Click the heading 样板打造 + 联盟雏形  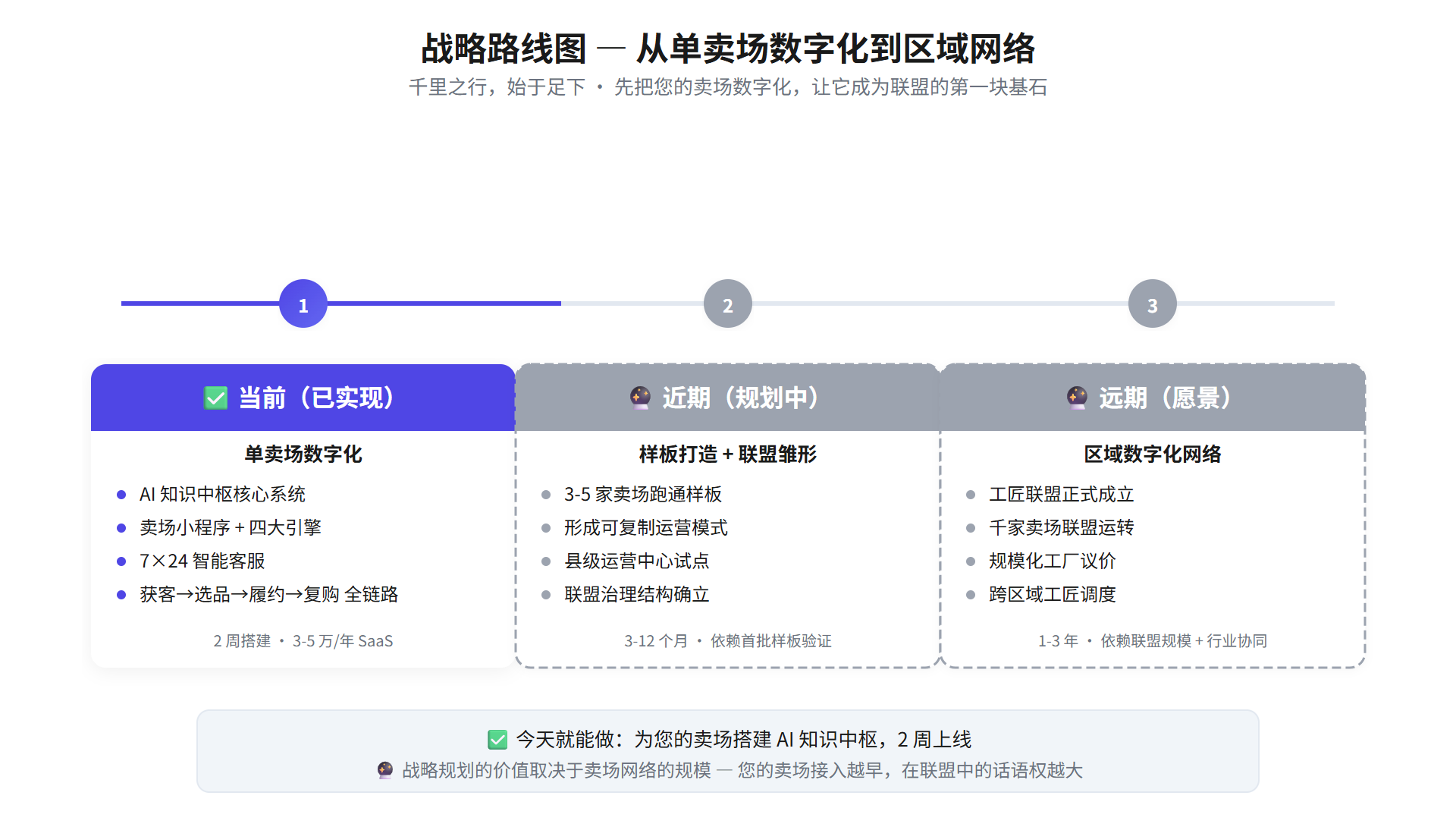(728, 454)
